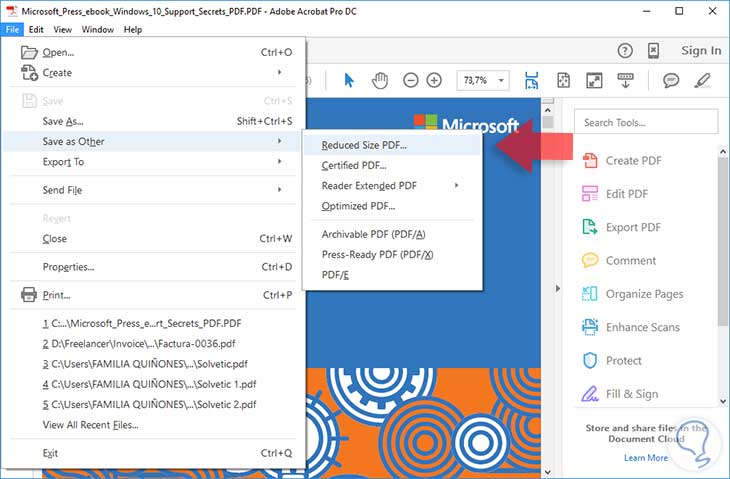730x479 pixels.
Task: Choose the PDF/E option
Action: click(x=392, y=275)
